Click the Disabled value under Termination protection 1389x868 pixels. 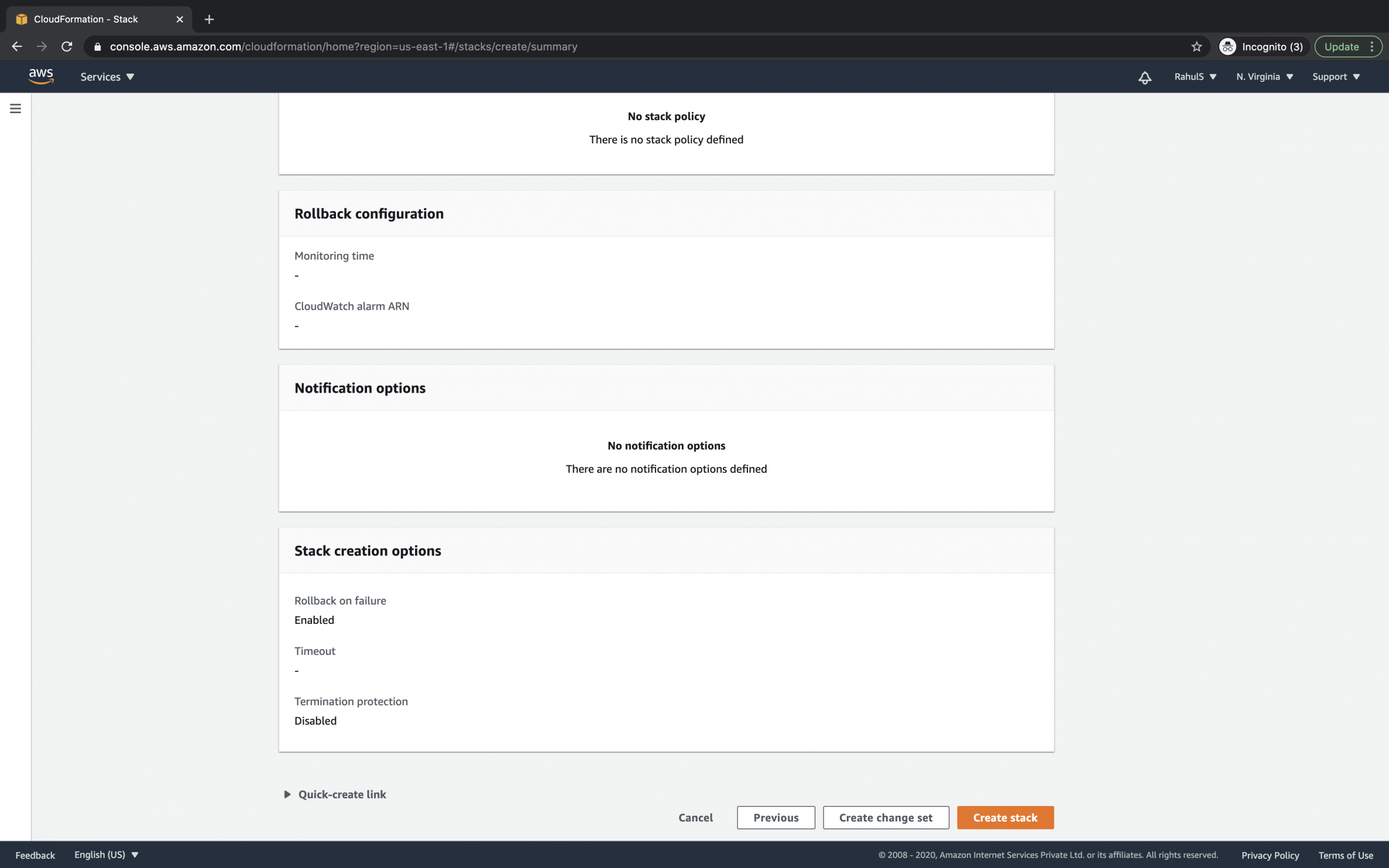pyautogui.click(x=316, y=721)
